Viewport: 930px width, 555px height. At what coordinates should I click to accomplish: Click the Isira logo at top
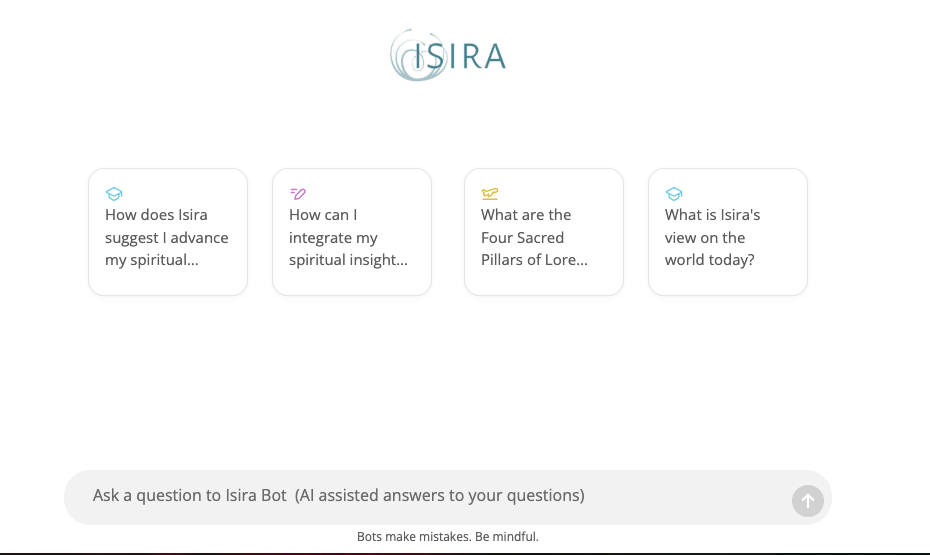[448, 55]
